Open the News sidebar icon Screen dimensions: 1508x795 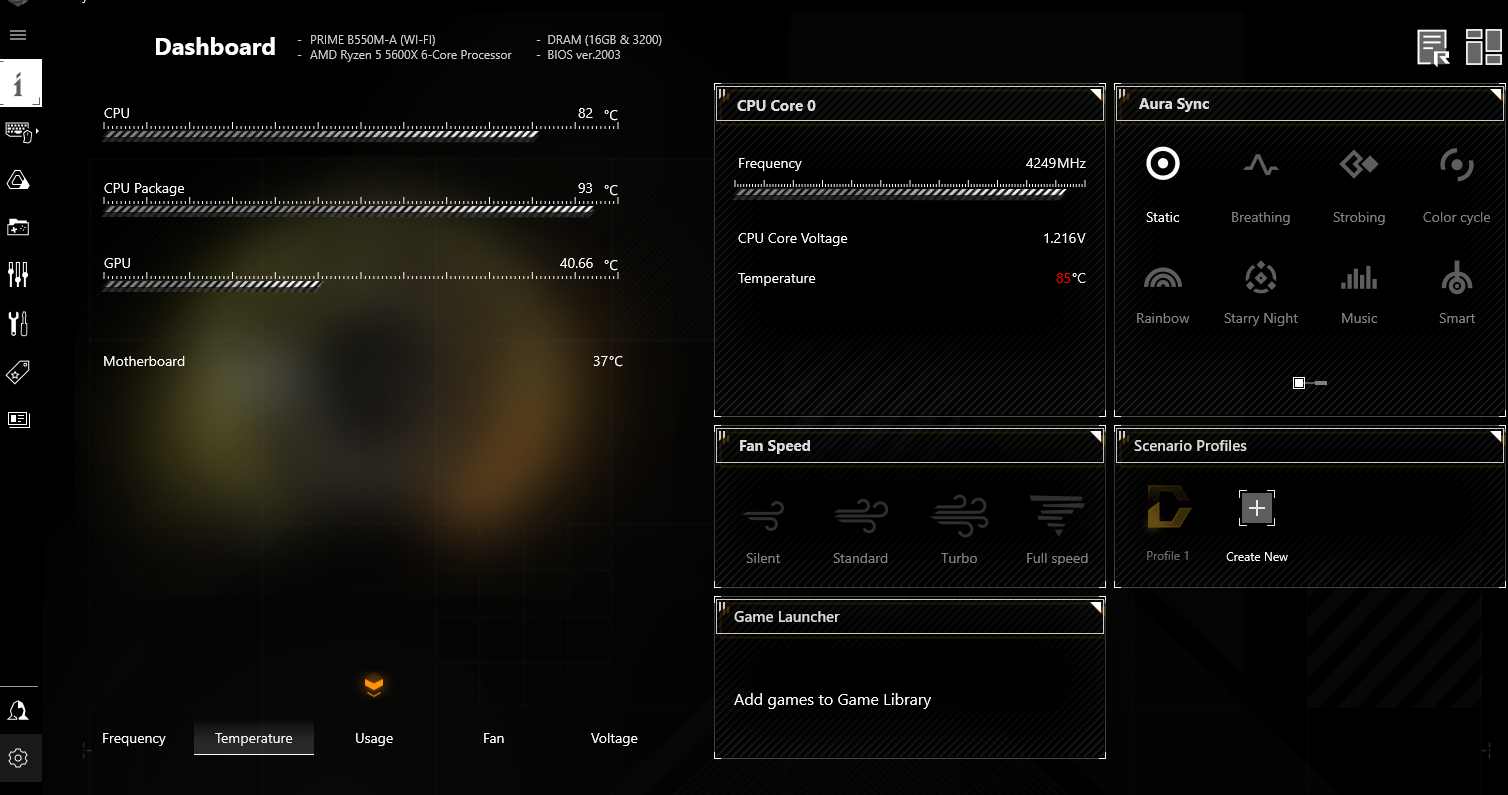tap(18, 419)
